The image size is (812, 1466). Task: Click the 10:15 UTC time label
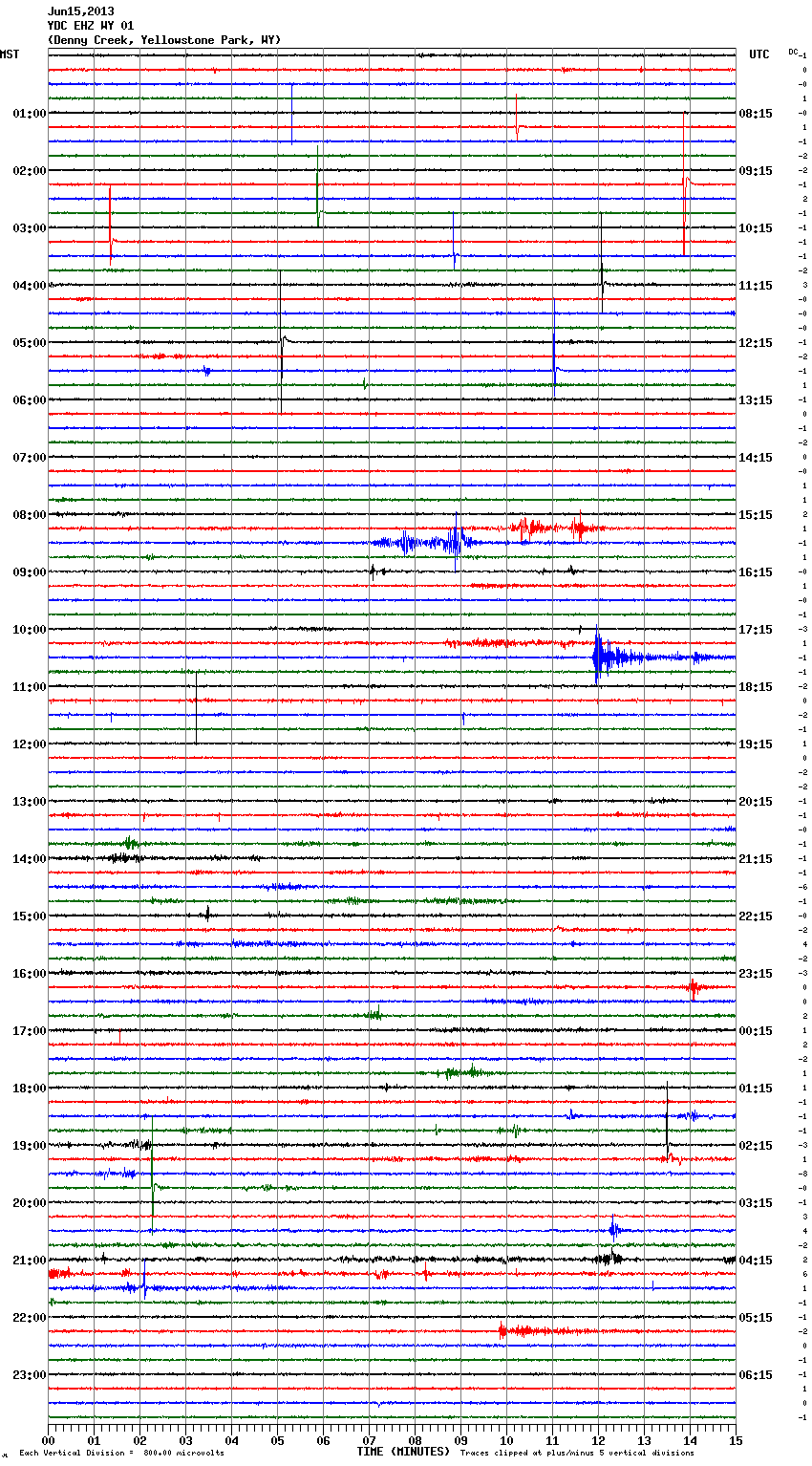[756, 228]
